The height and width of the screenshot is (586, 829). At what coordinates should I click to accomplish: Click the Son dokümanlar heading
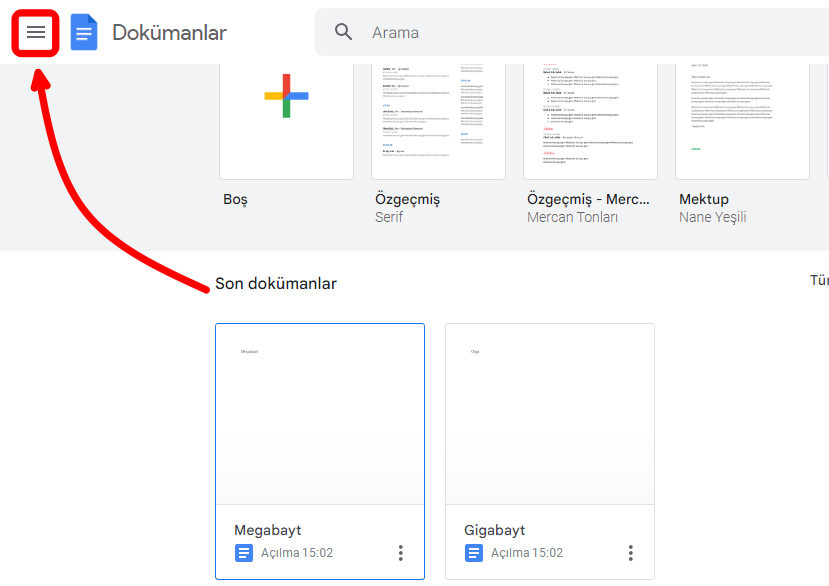(276, 284)
